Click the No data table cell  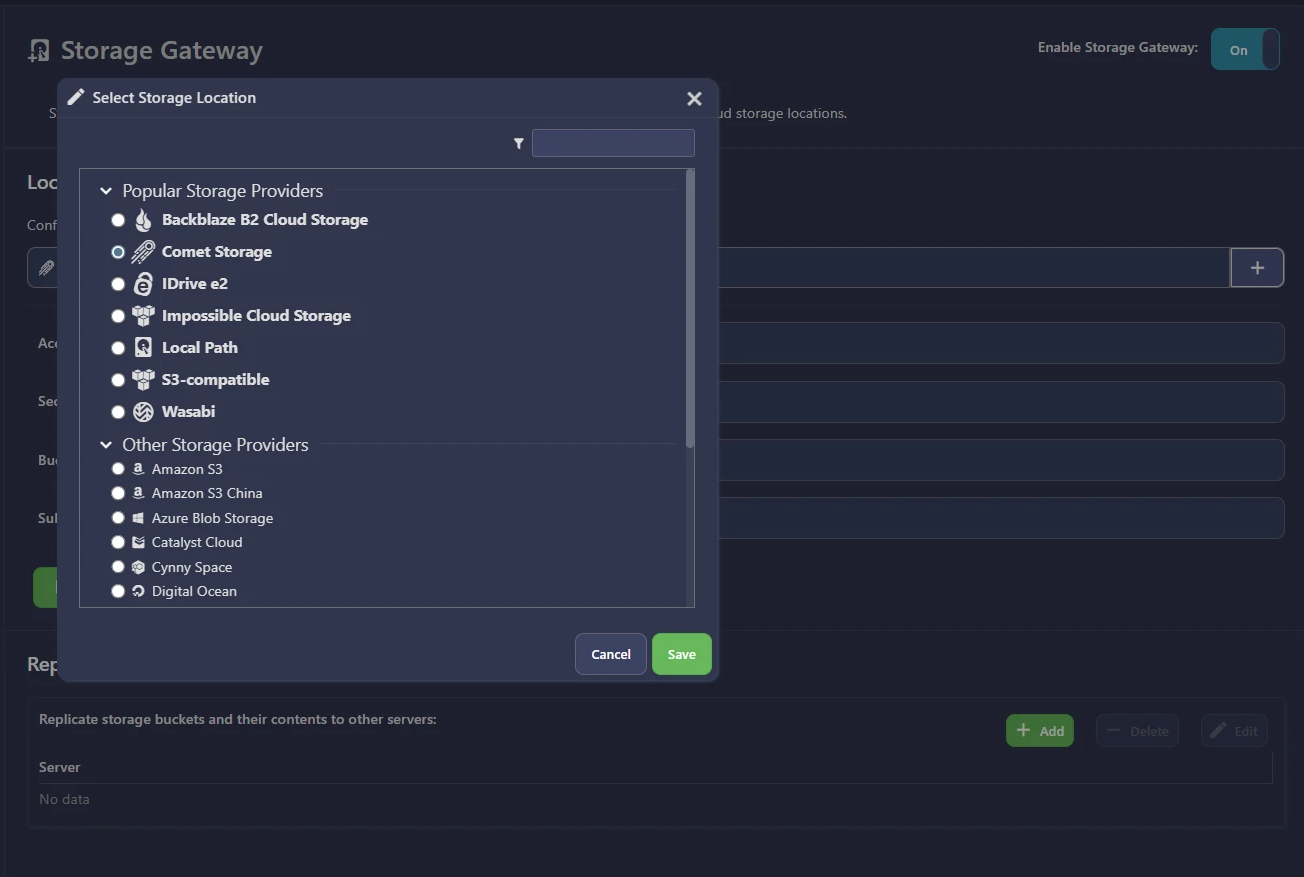click(x=64, y=799)
